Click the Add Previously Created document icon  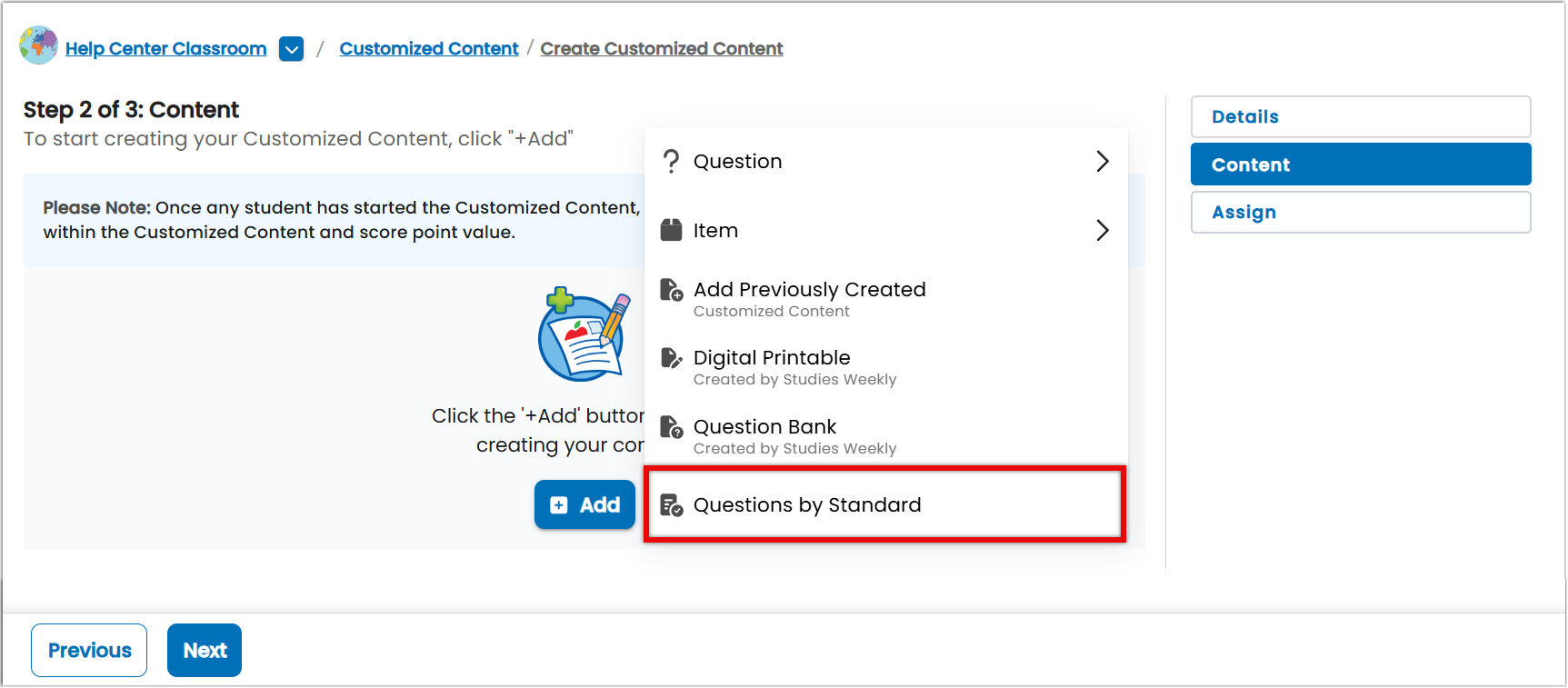(671, 290)
